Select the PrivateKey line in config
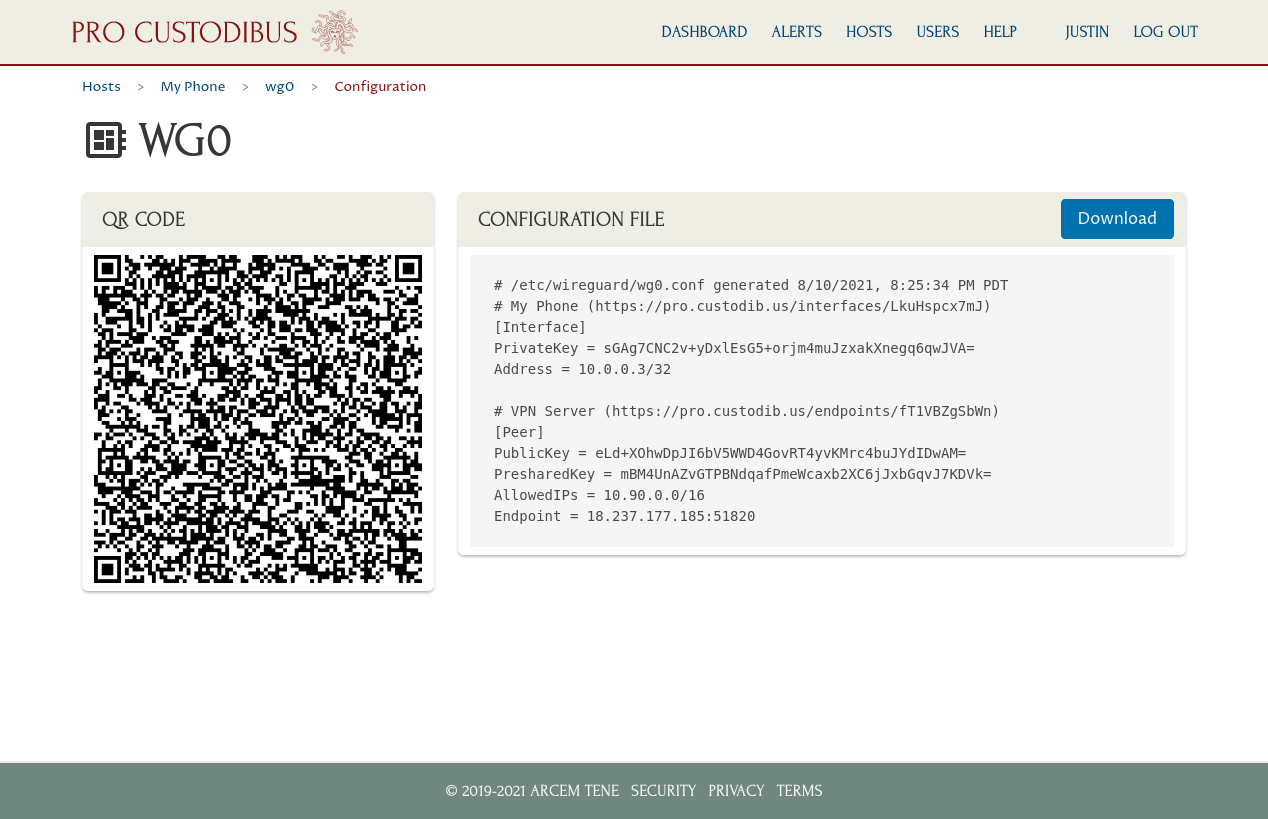Image resolution: width=1268 pixels, height=819 pixels. (734, 348)
